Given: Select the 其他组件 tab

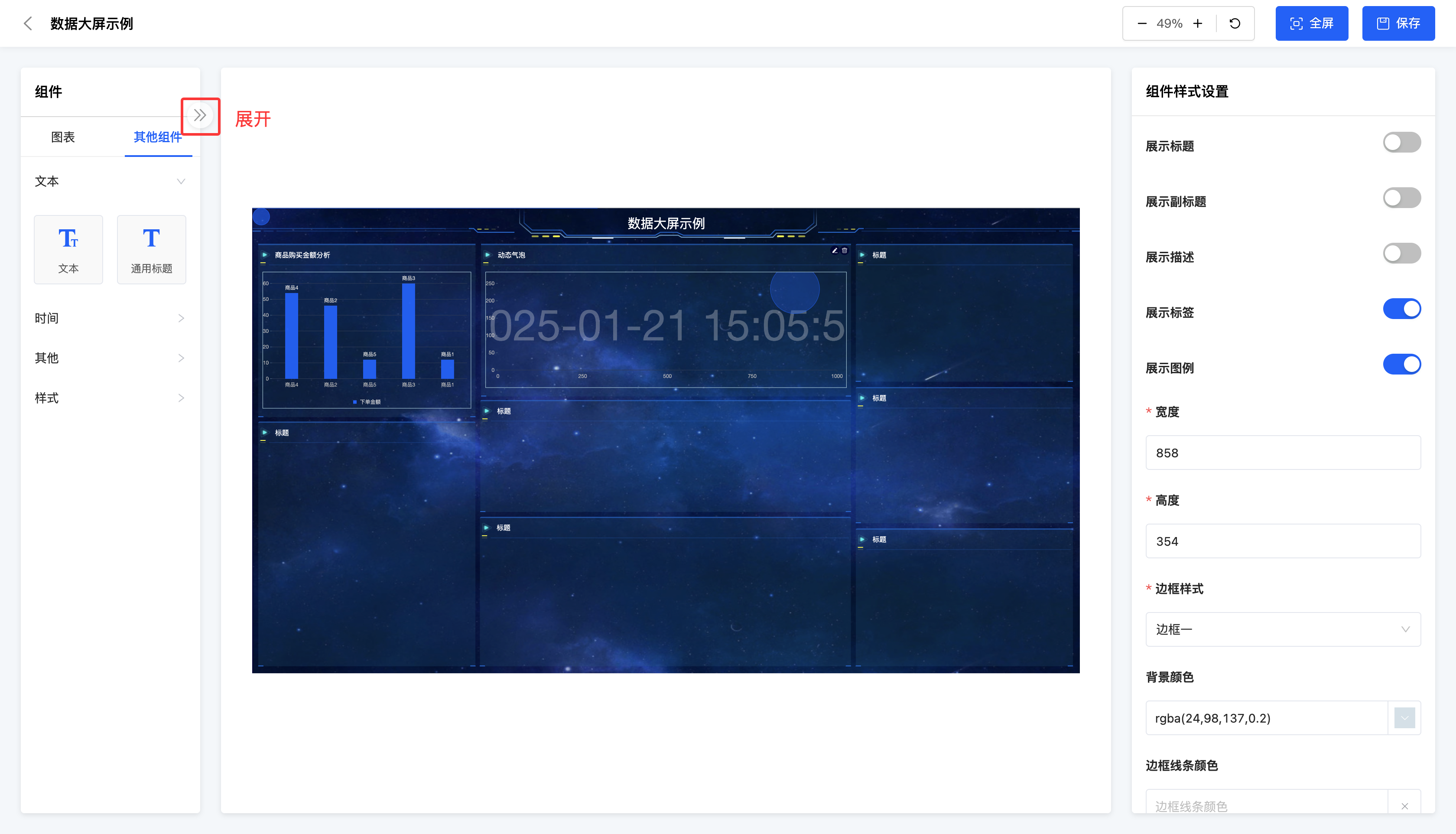Looking at the screenshot, I should coord(157,137).
